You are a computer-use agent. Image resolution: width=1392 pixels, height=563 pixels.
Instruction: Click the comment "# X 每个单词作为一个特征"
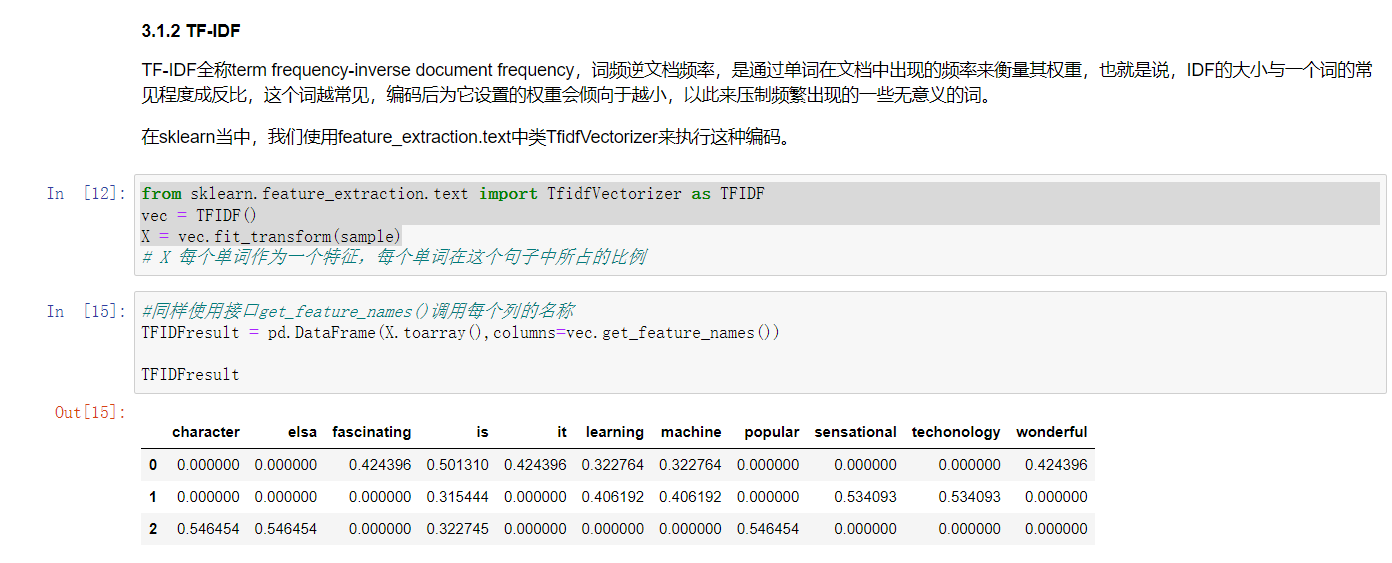[393, 257]
